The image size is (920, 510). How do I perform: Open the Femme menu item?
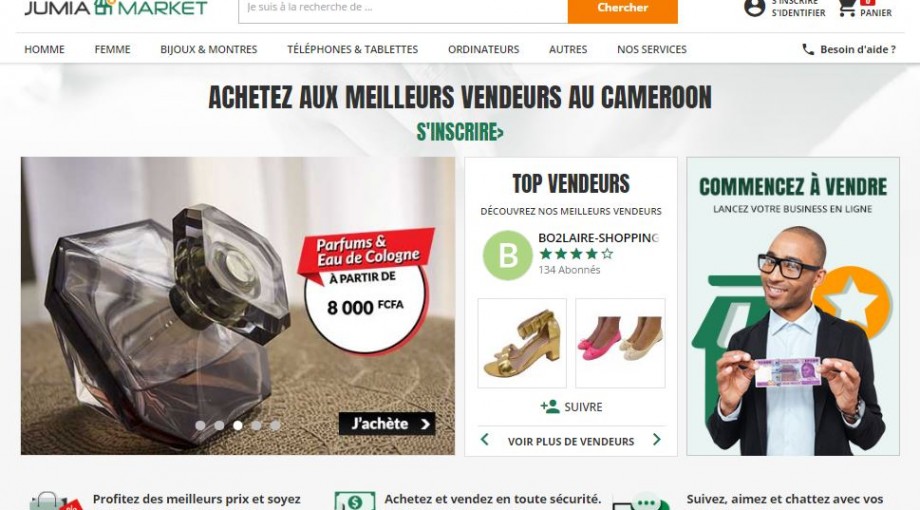112,49
